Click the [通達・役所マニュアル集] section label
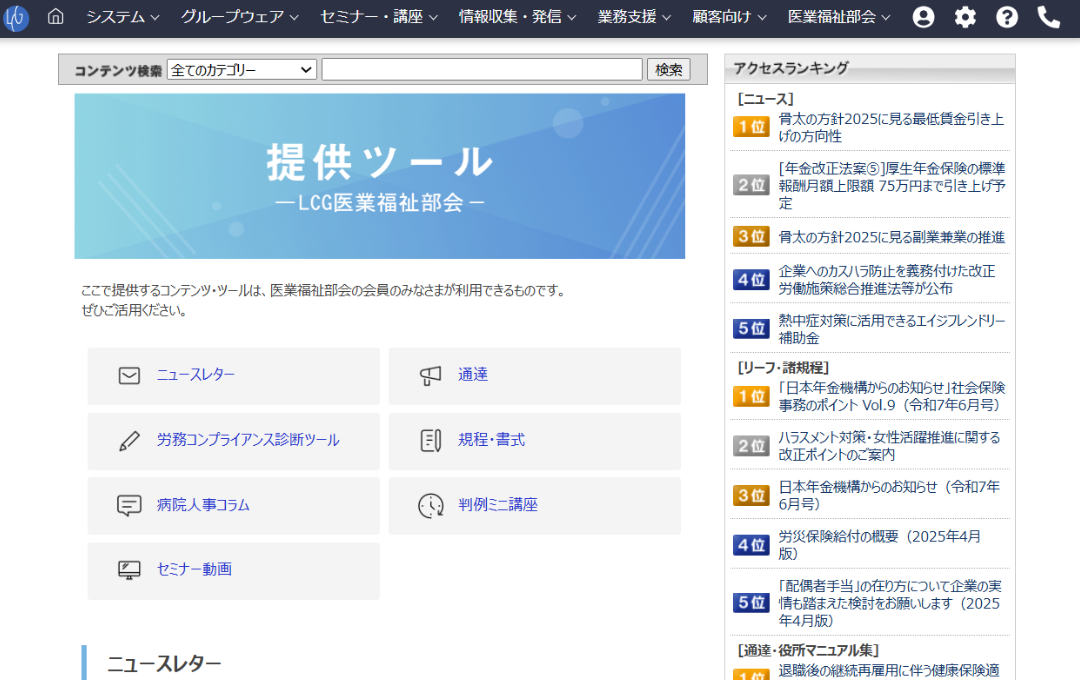The image size is (1080, 680). [807, 650]
